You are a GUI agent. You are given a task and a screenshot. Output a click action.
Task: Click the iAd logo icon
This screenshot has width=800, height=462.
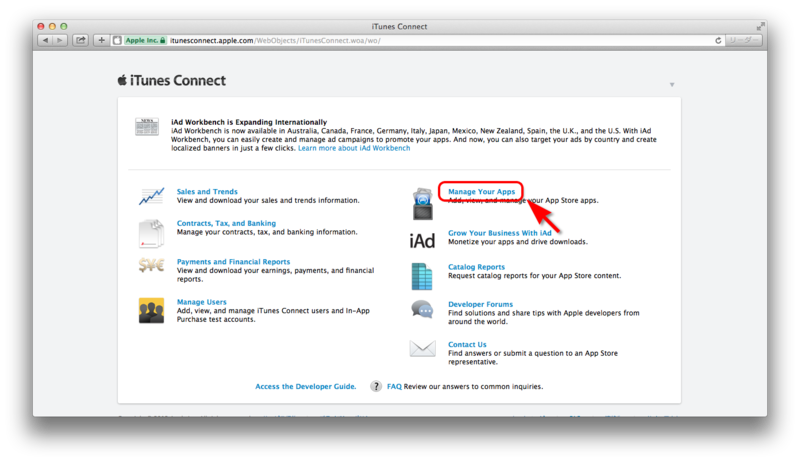point(422,241)
